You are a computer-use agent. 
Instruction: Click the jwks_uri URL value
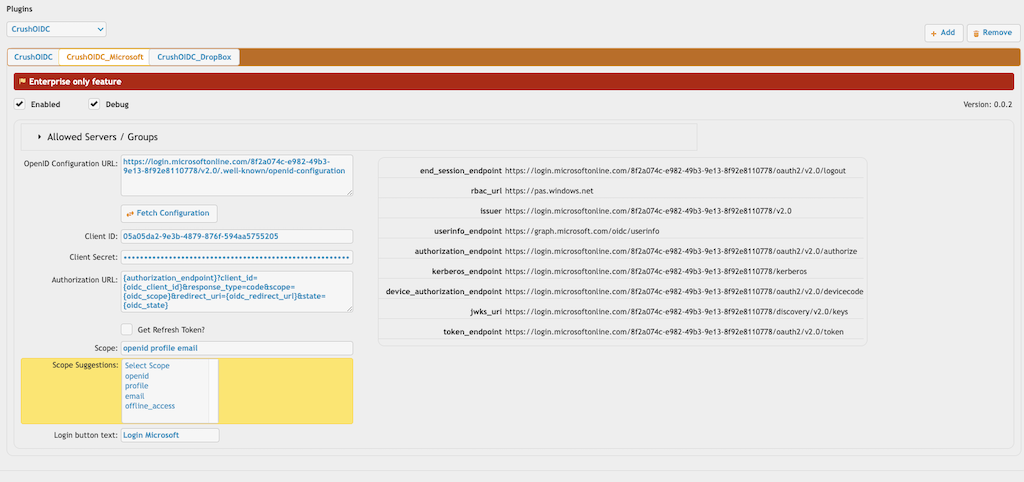677,312
